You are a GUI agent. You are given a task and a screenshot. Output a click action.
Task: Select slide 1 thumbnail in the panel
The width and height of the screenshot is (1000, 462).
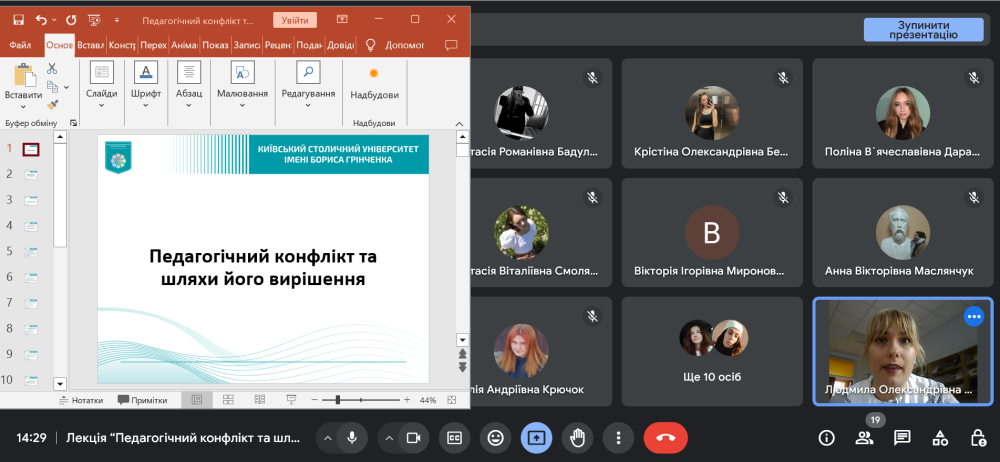[31, 149]
